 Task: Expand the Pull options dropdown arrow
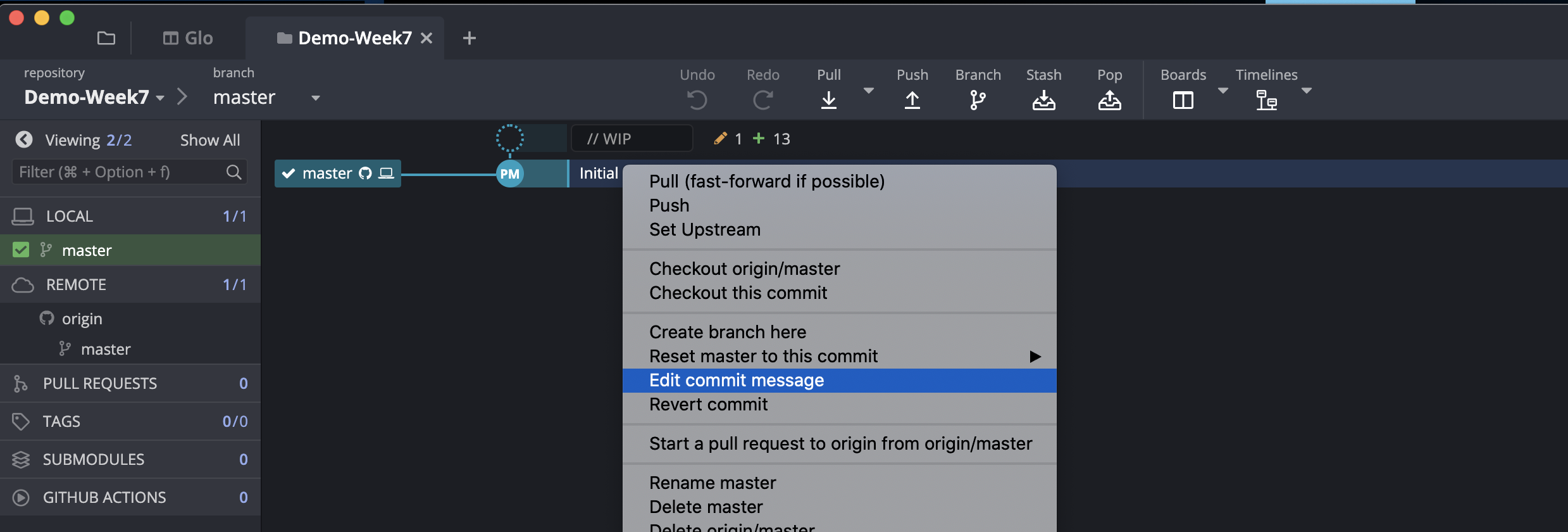tap(869, 91)
